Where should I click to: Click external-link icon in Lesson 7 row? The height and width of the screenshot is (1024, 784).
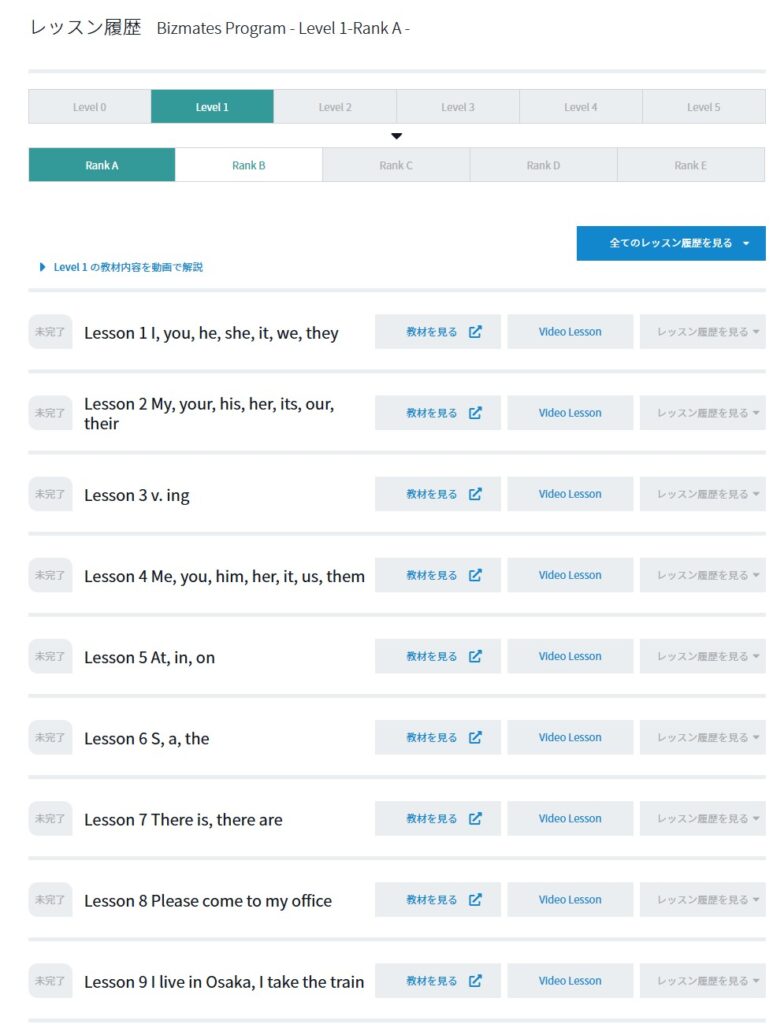click(475, 818)
